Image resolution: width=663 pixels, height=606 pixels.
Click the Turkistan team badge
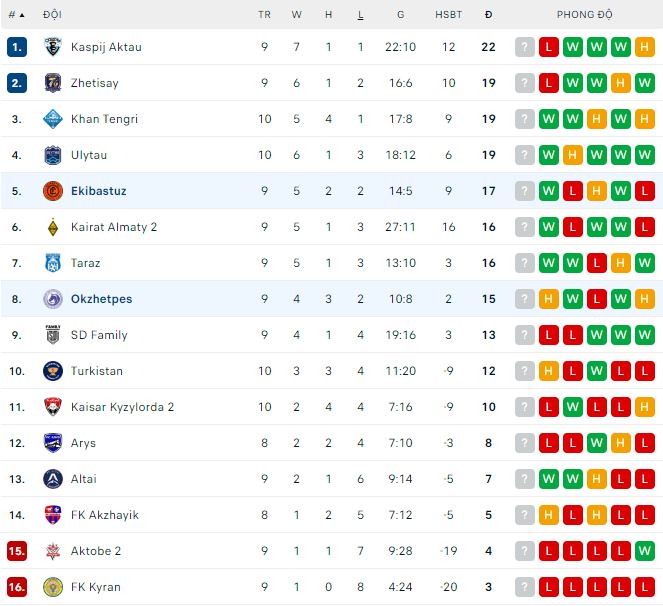coord(53,371)
